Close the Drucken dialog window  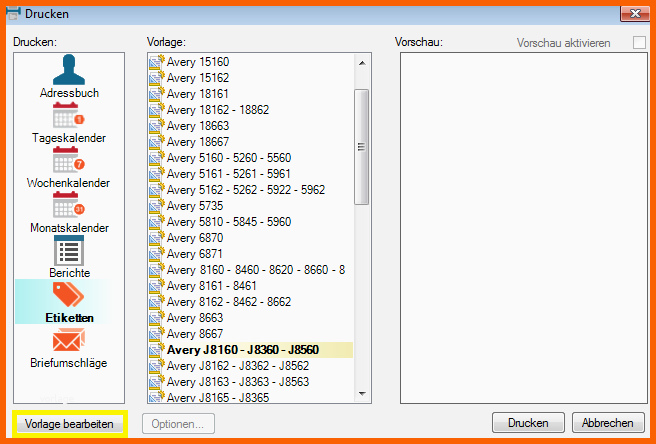(x=635, y=14)
